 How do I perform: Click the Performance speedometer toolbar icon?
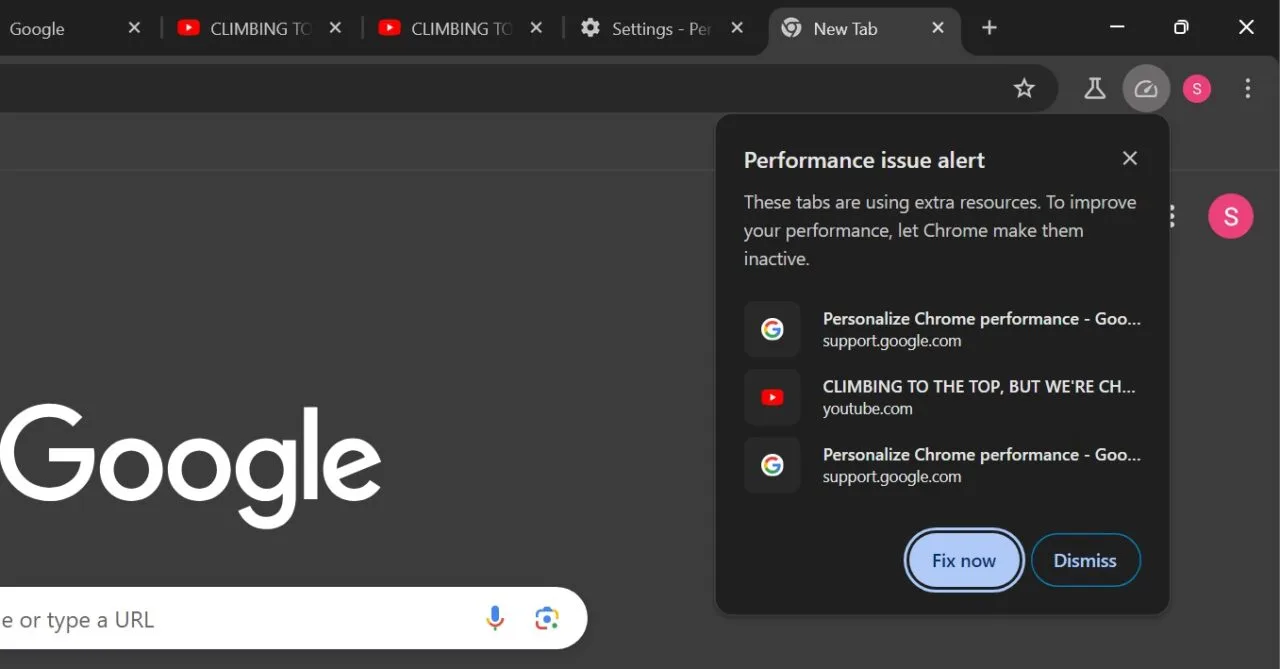point(1146,89)
